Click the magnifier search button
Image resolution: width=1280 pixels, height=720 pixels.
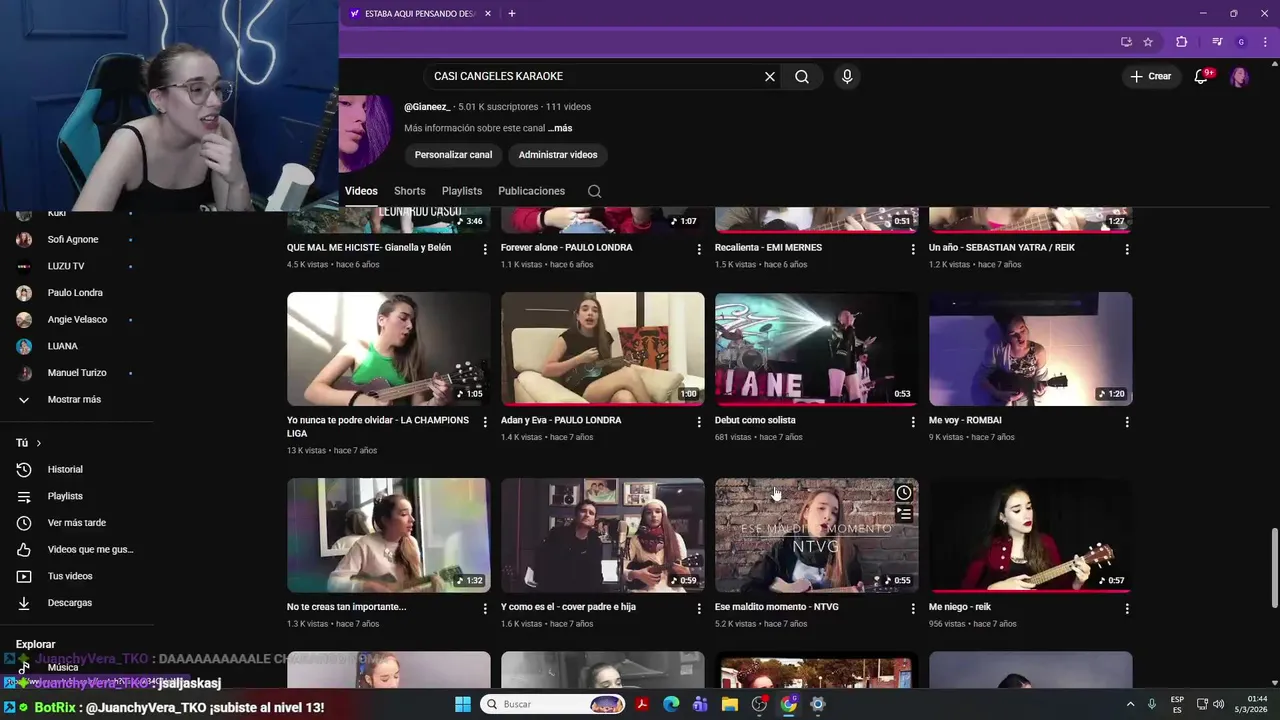(802, 77)
